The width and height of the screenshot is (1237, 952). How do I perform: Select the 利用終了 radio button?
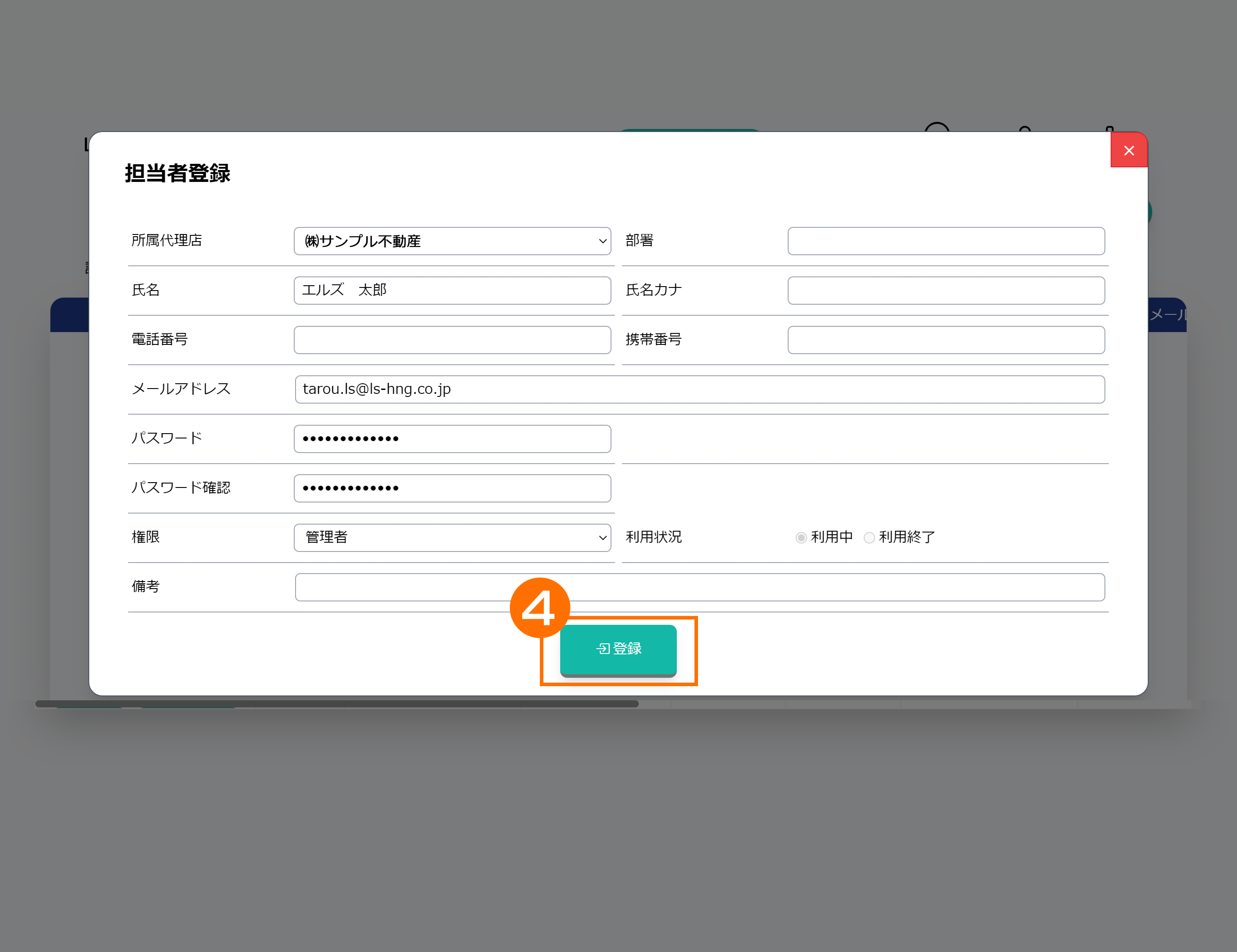(x=869, y=538)
